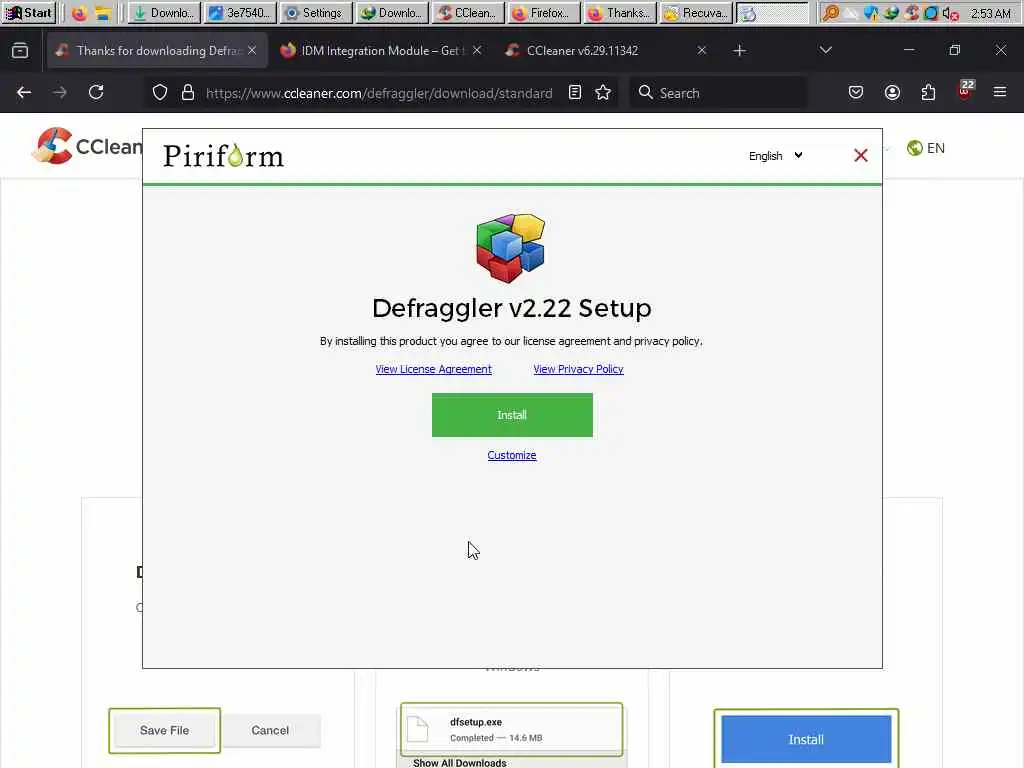The image size is (1024, 768).
Task: Switch to second 'Downlo...' taskbar item with globe
Action: tap(392, 13)
